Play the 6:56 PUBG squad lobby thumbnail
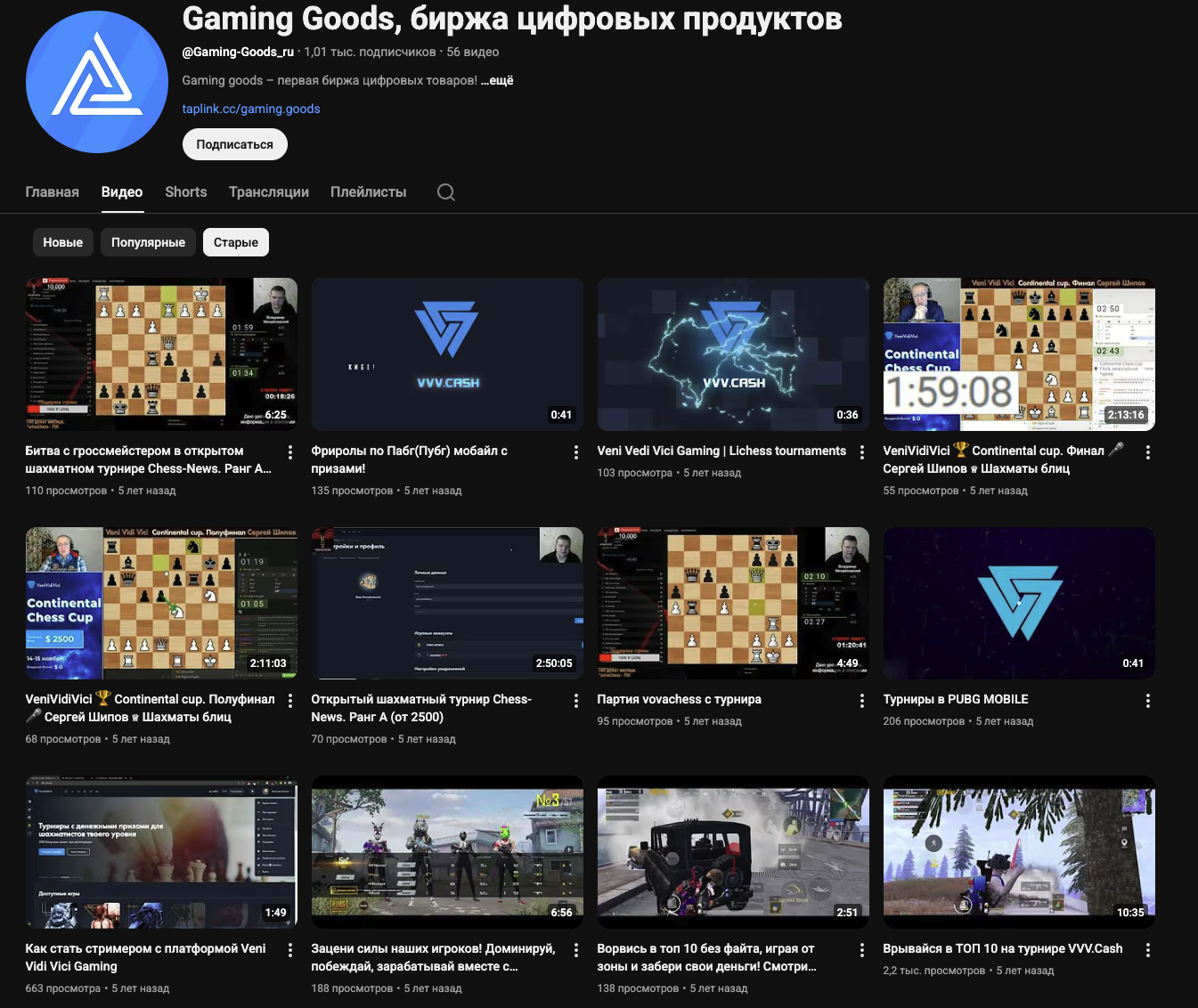The height and width of the screenshot is (1008, 1198). pos(447,852)
